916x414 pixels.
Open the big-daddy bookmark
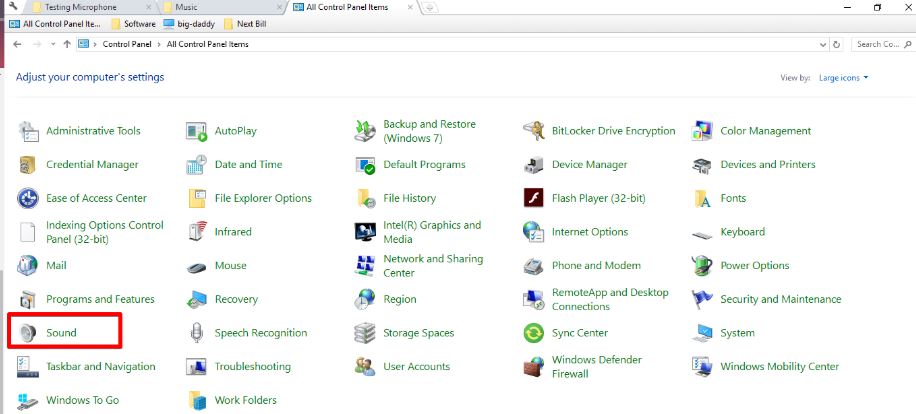189,24
